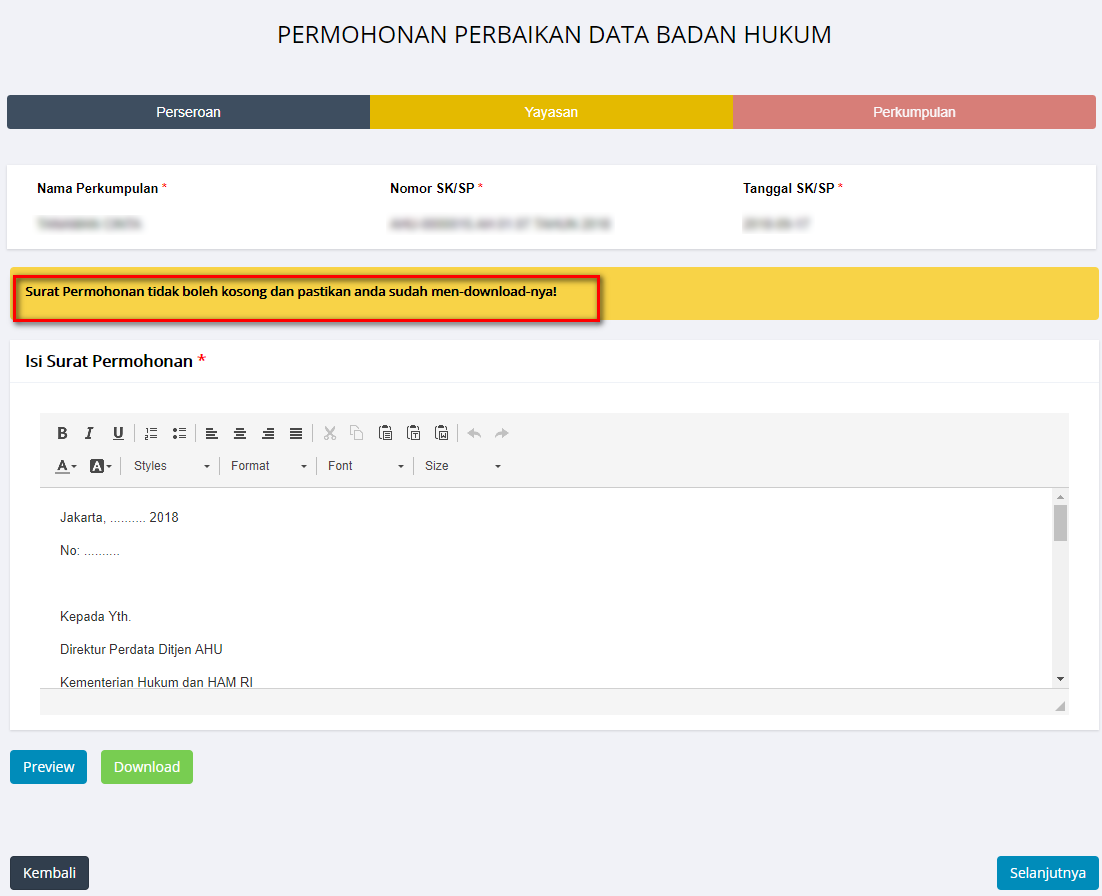Insert a bulleted list
Viewport: 1102px width, 896px height.
[x=179, y=433]
